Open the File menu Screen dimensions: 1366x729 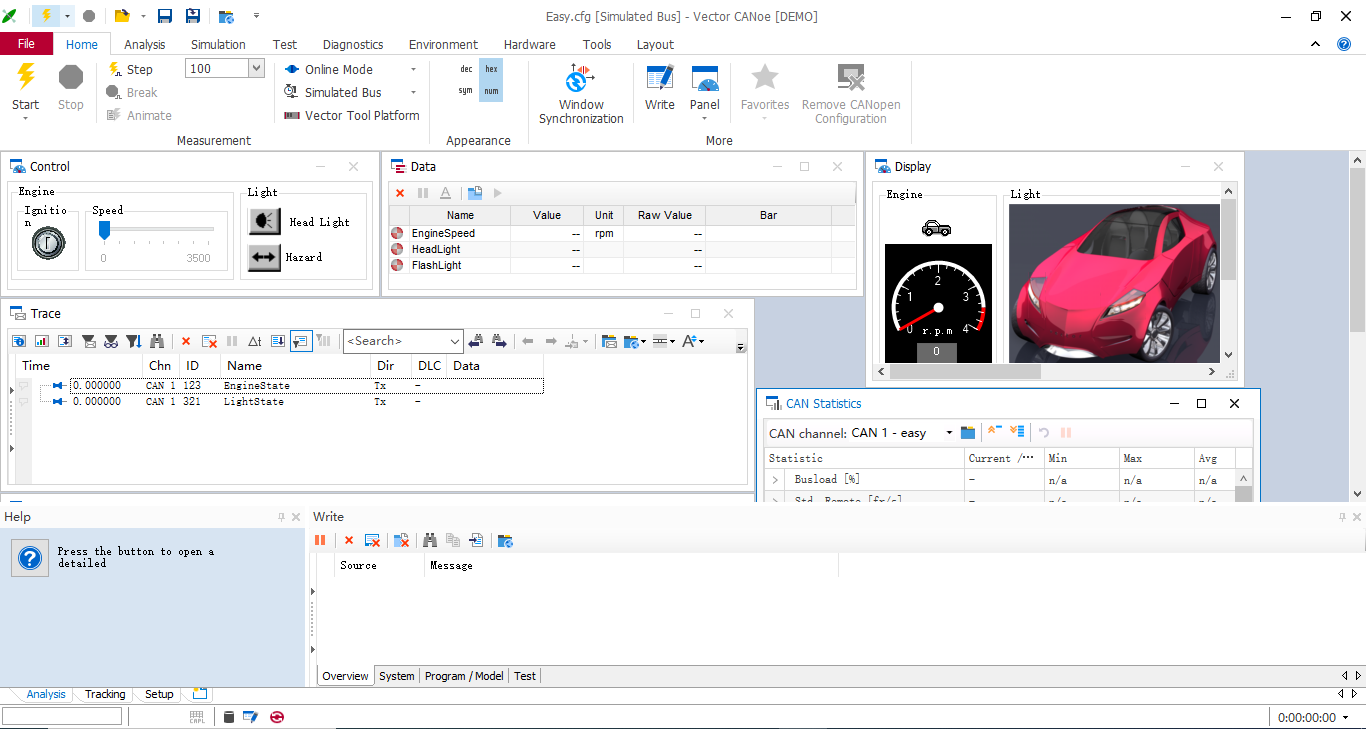(x=27, y=44)
